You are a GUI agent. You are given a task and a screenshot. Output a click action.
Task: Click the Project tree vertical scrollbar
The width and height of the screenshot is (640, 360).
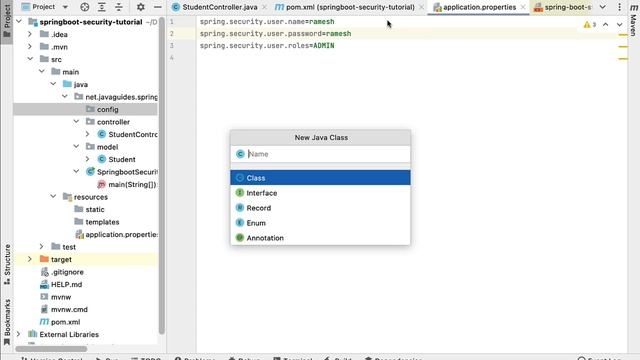(x=162, y=176)
